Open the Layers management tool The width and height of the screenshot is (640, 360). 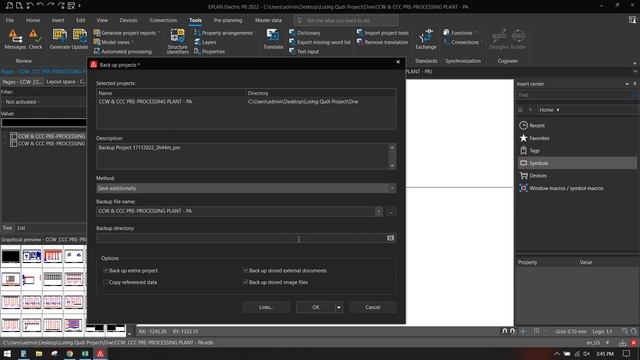[x=205, y=42]
